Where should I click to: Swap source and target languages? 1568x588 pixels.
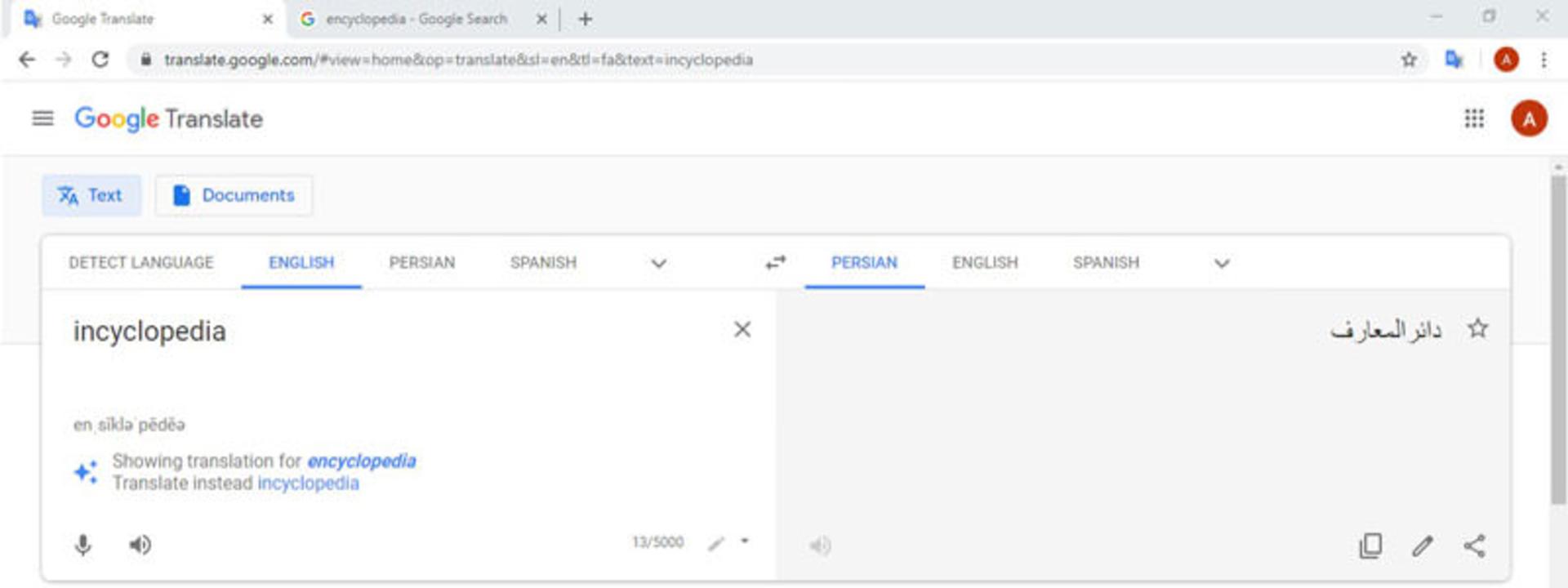(x=775, y=262)
